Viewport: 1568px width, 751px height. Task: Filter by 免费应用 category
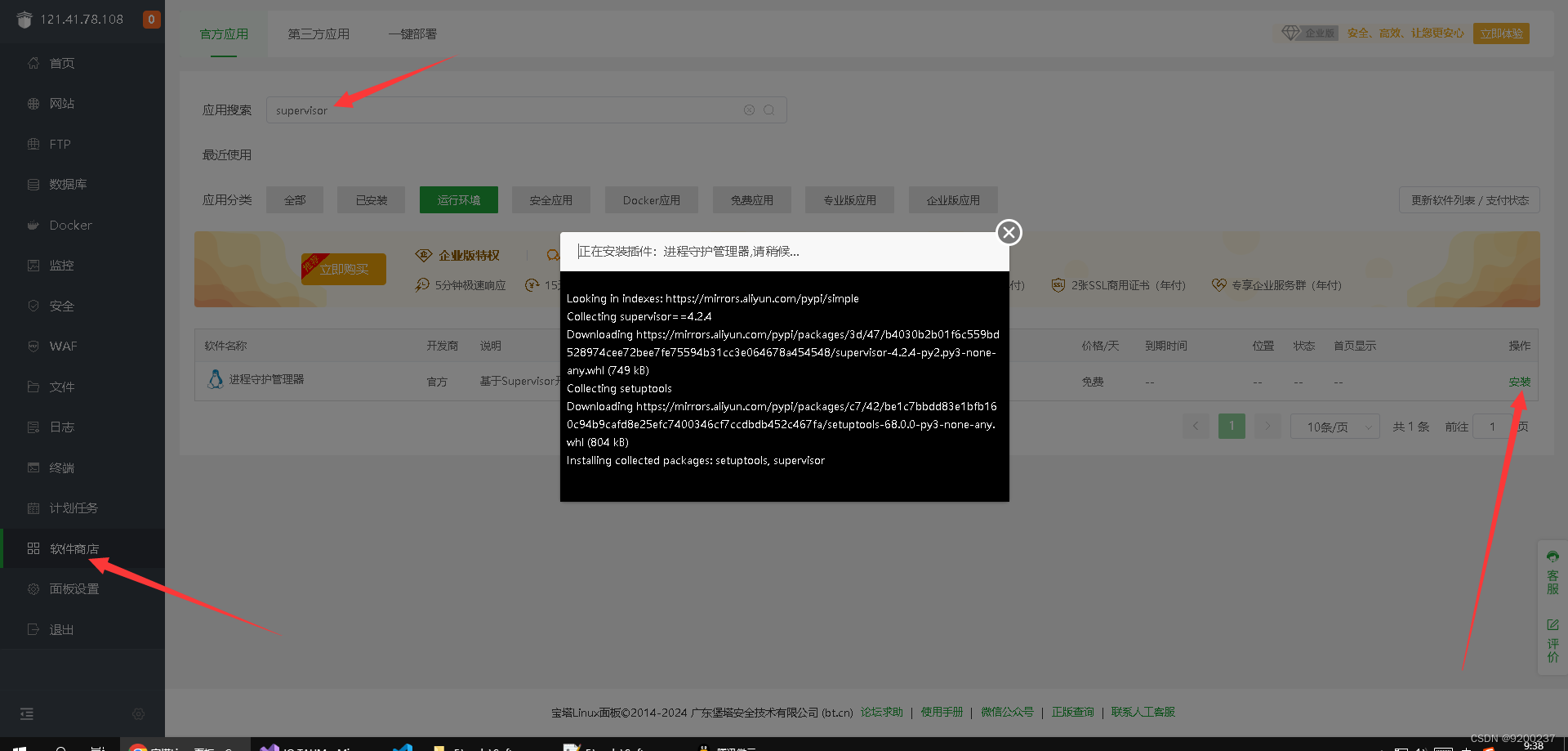point(752,200)
